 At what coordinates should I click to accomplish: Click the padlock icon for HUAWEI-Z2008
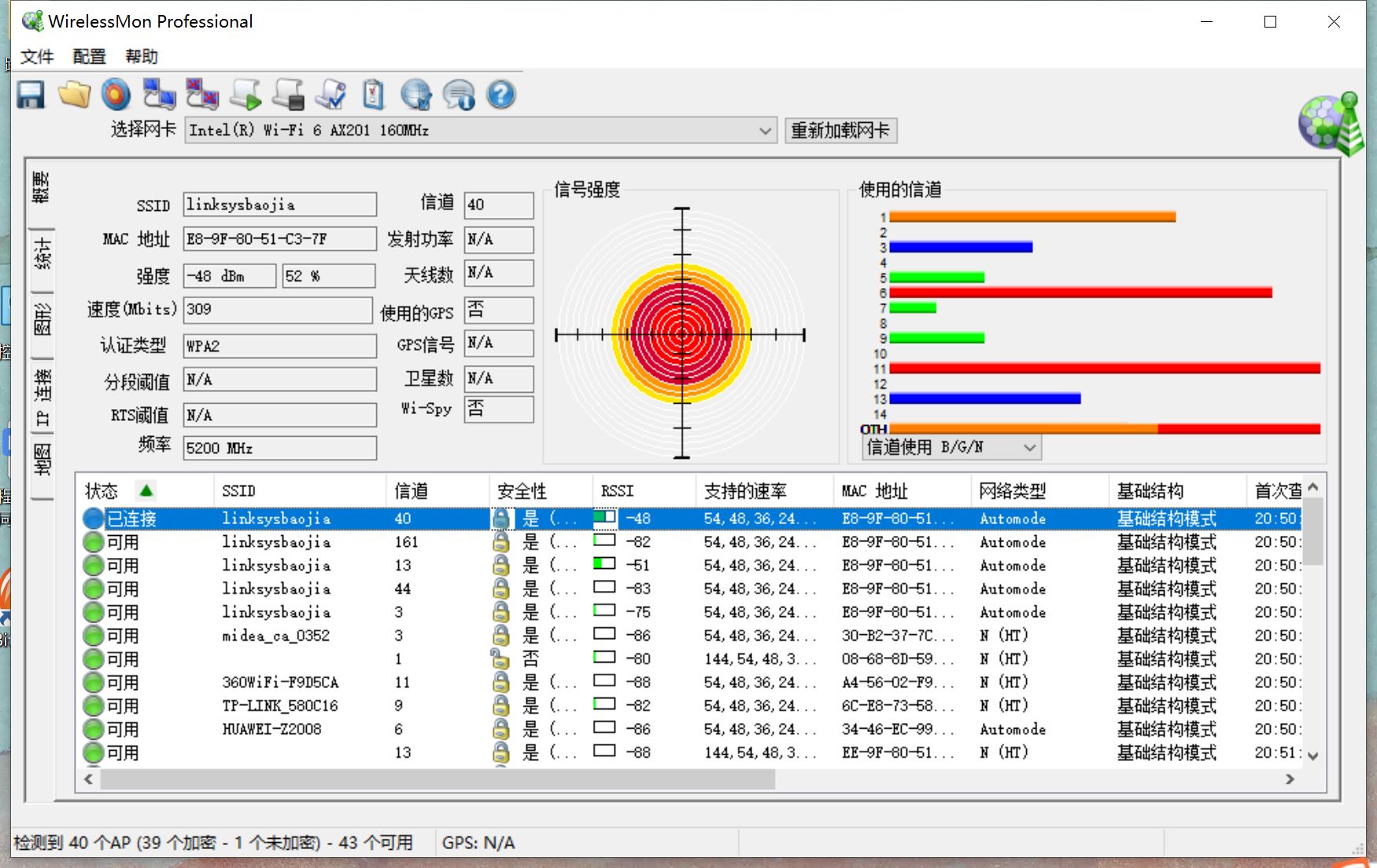(500, 729)
